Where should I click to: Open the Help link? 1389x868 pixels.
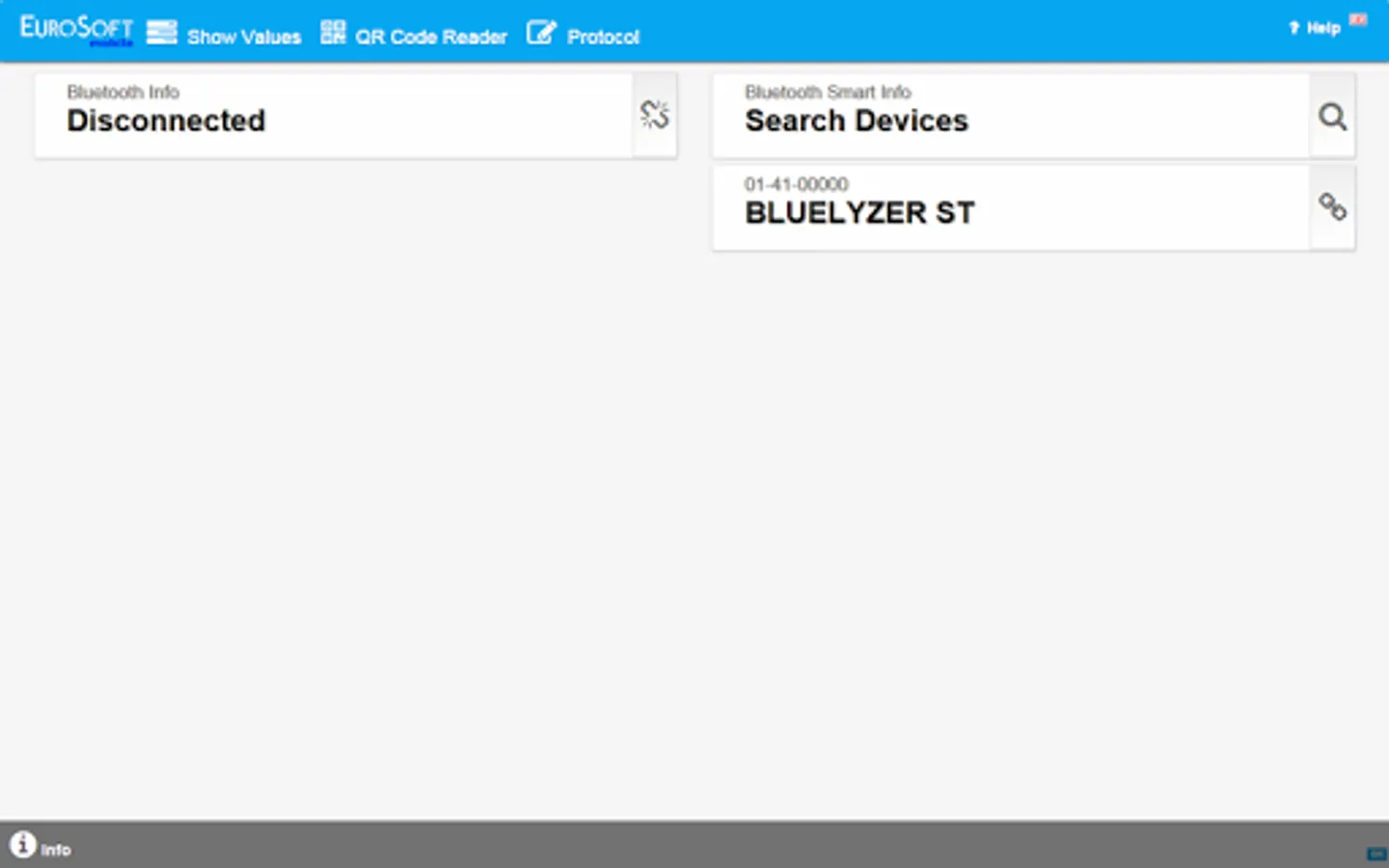[1316, 28]
